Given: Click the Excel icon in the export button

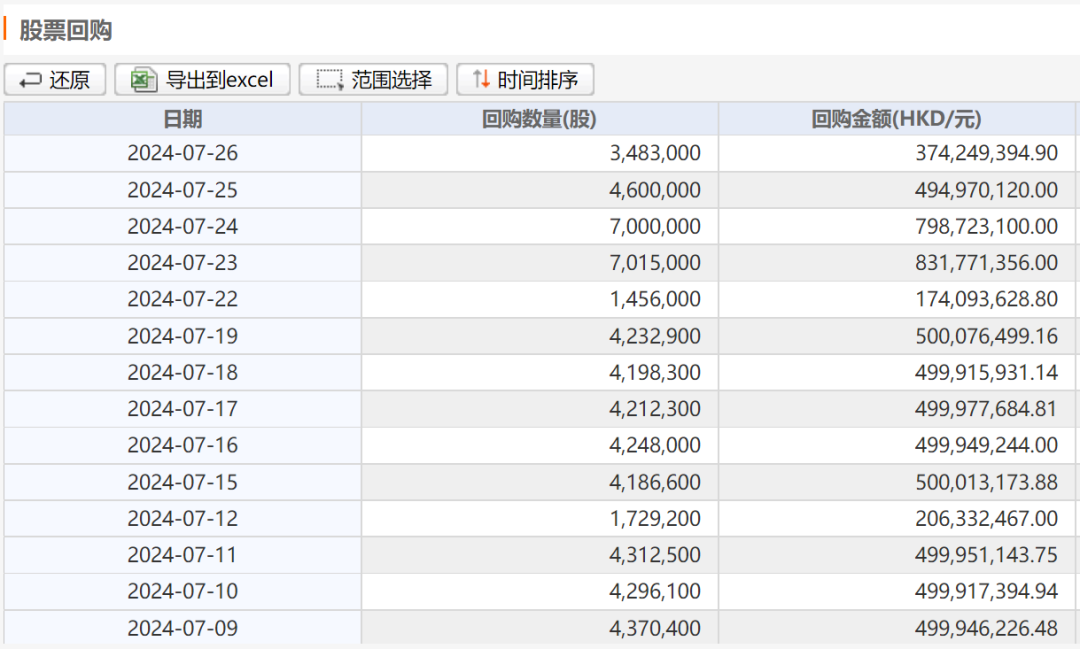Looking at the screenshot, I should pos(143,79).
